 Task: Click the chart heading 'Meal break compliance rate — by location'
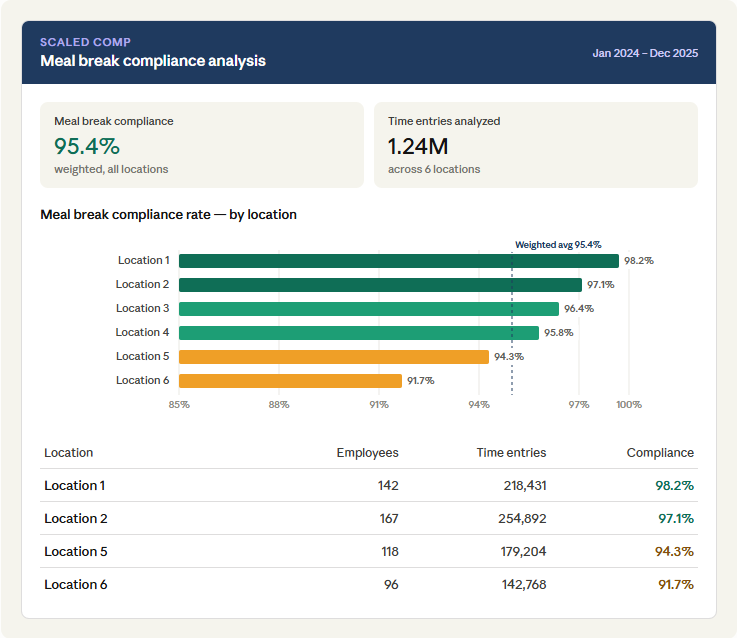(168, 214)
